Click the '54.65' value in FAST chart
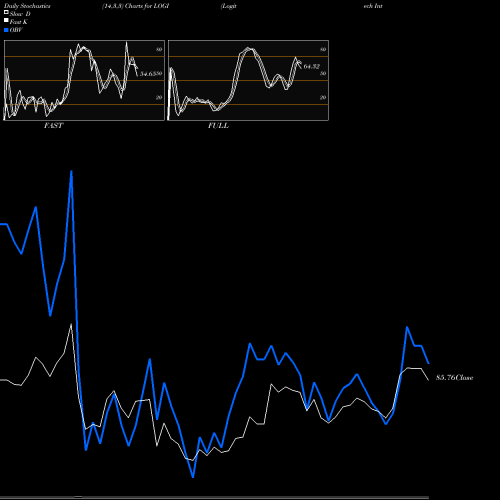Screen dimensions: 500x500 [x=148, y=74]
